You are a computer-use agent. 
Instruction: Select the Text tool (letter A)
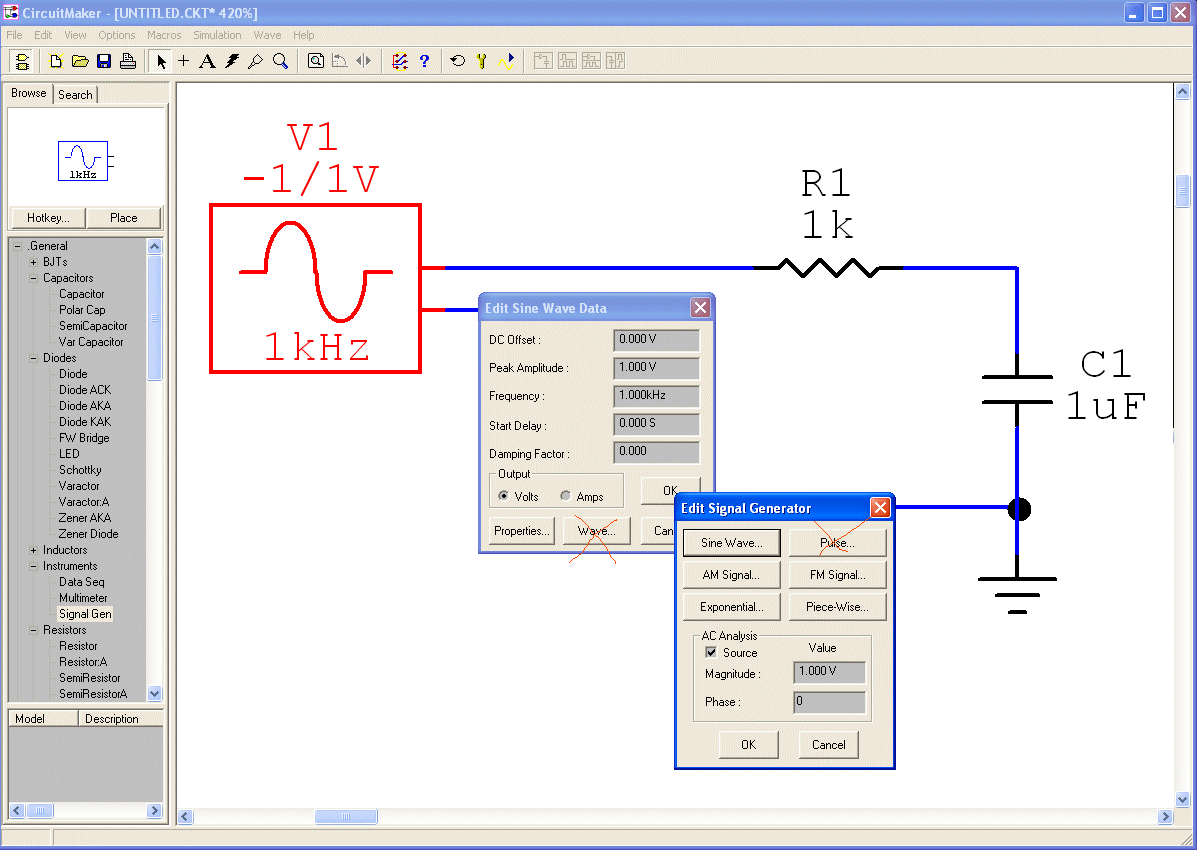[x=207, y=61]
